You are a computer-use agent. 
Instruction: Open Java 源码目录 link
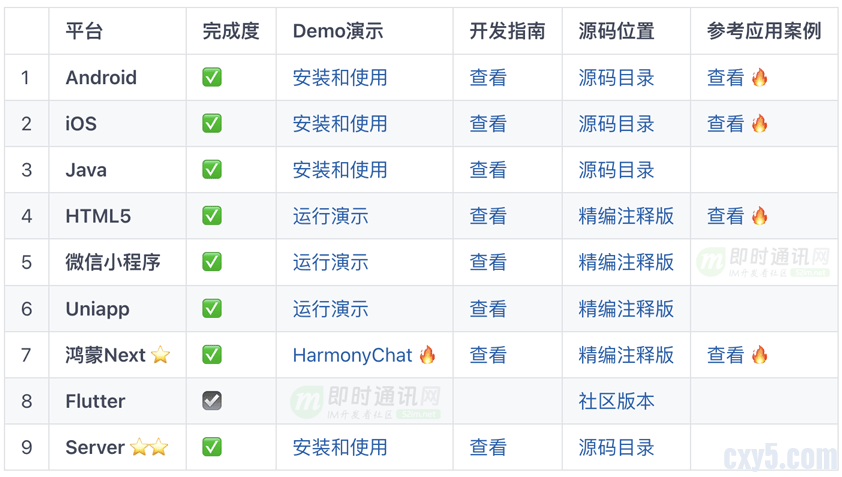[616, 170]
